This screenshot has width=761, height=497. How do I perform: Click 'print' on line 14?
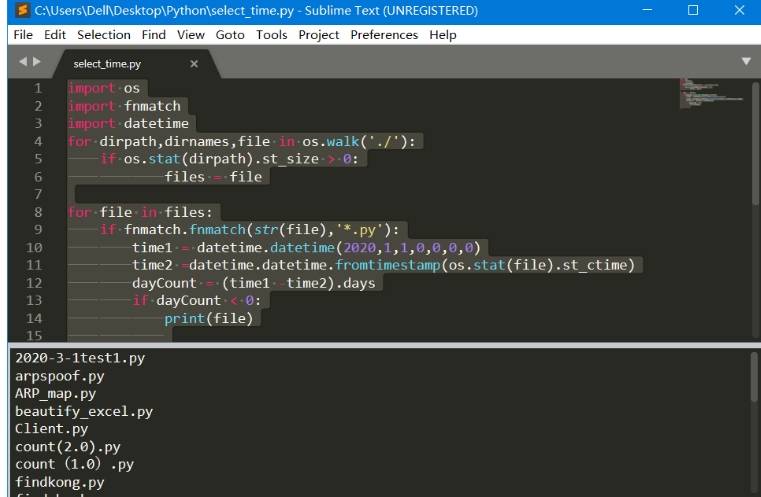(x=185, y=318)
